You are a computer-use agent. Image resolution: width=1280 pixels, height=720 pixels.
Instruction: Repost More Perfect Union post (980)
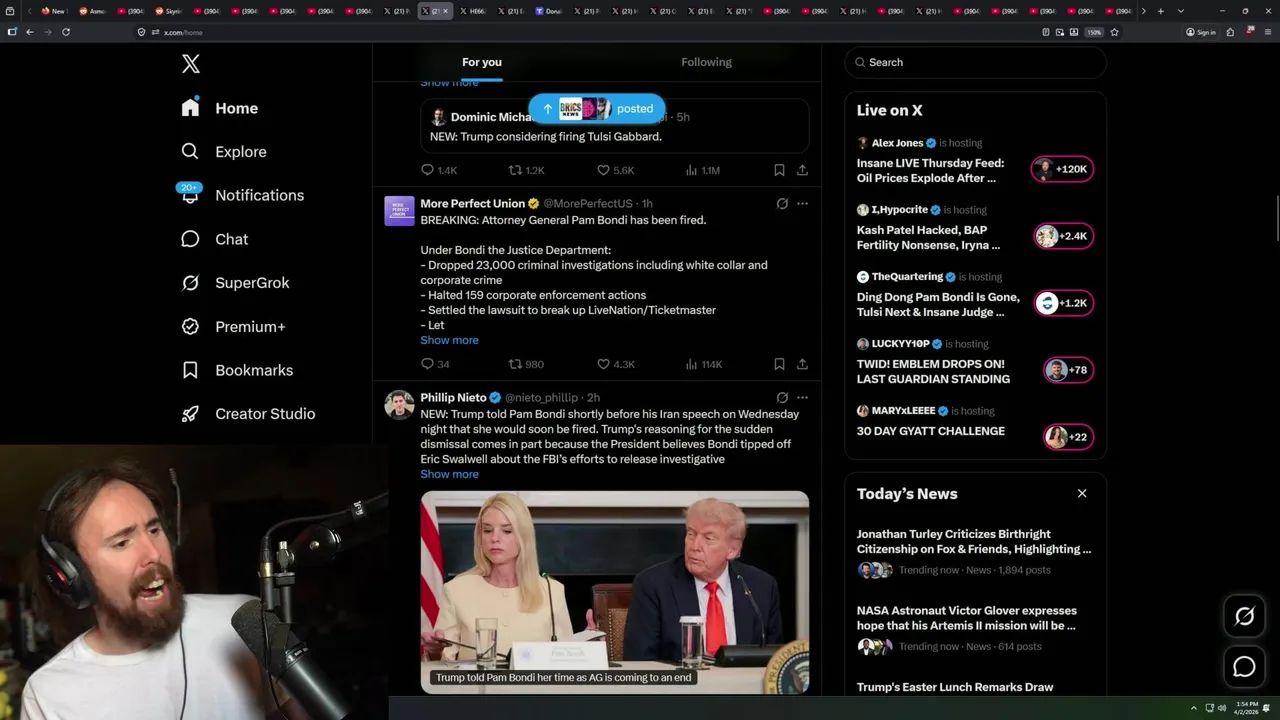pos(526,364)
